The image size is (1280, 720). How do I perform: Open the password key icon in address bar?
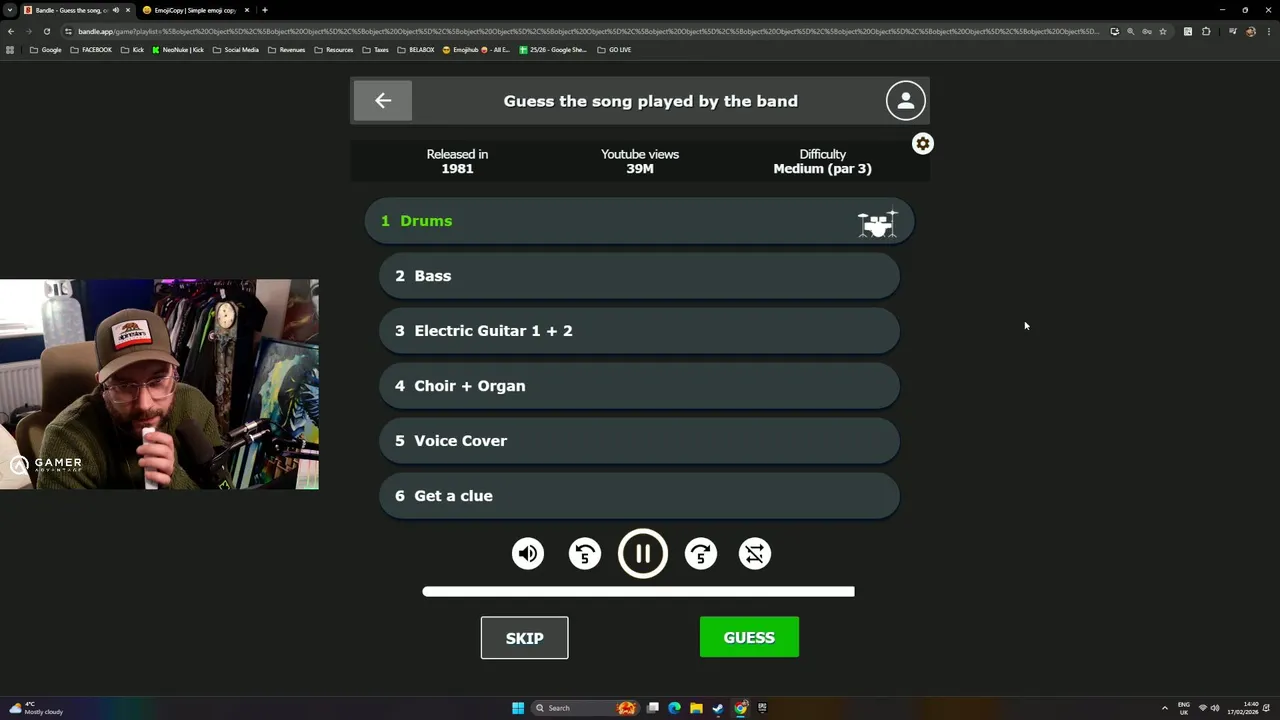1146,31
